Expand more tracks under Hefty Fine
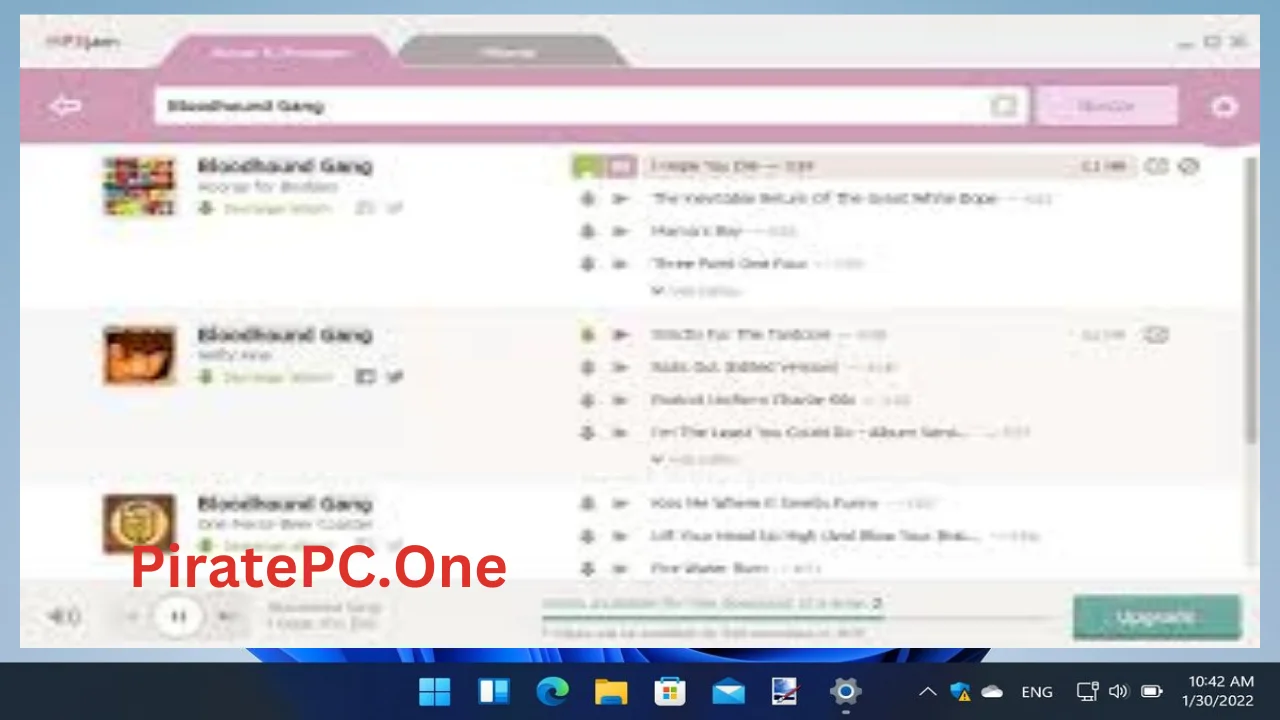This screenshot has height=720, width=1280. [x=695, y=459]
